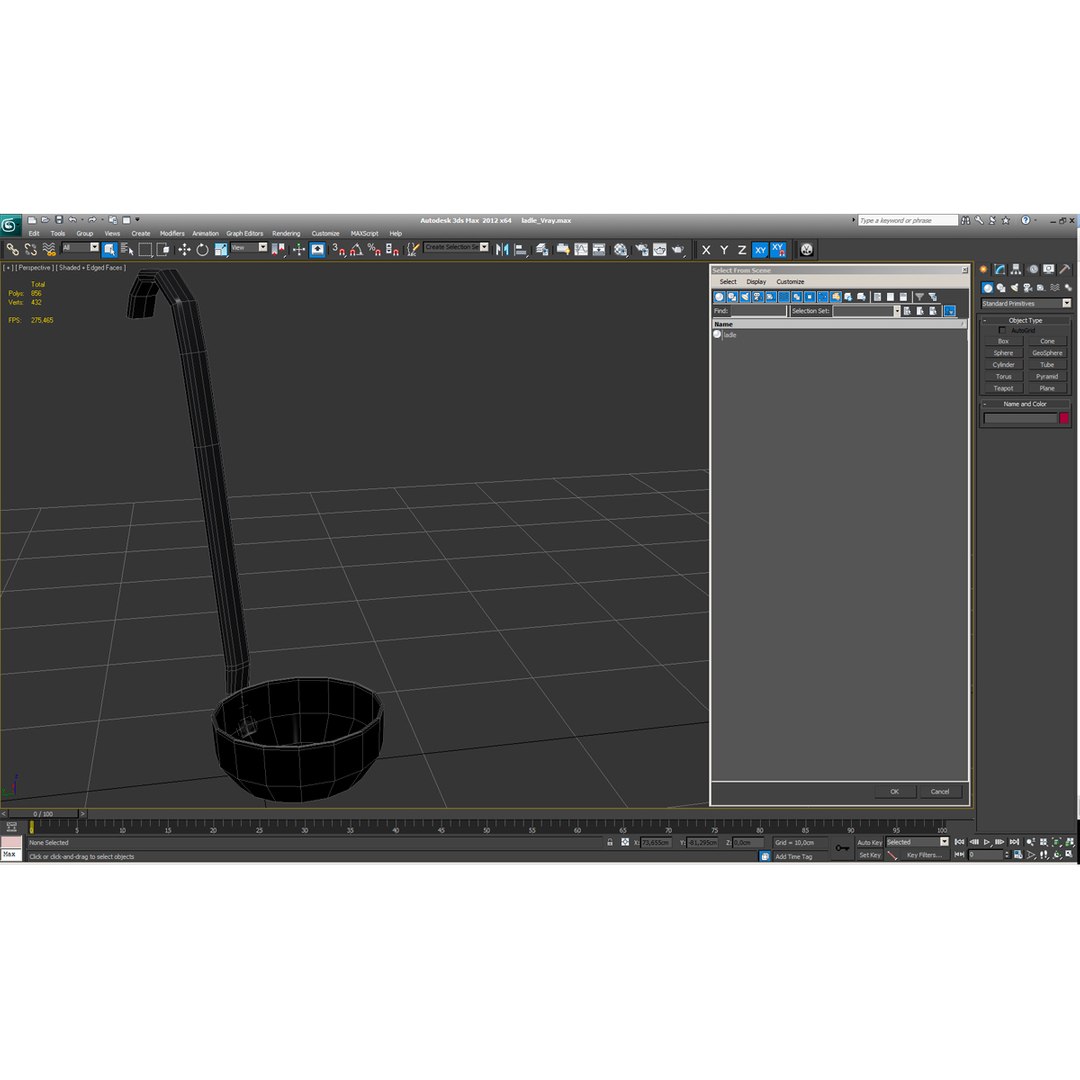
Task: Choose the Rectangular Selection Region tool
Action: (x=145, y=249)
